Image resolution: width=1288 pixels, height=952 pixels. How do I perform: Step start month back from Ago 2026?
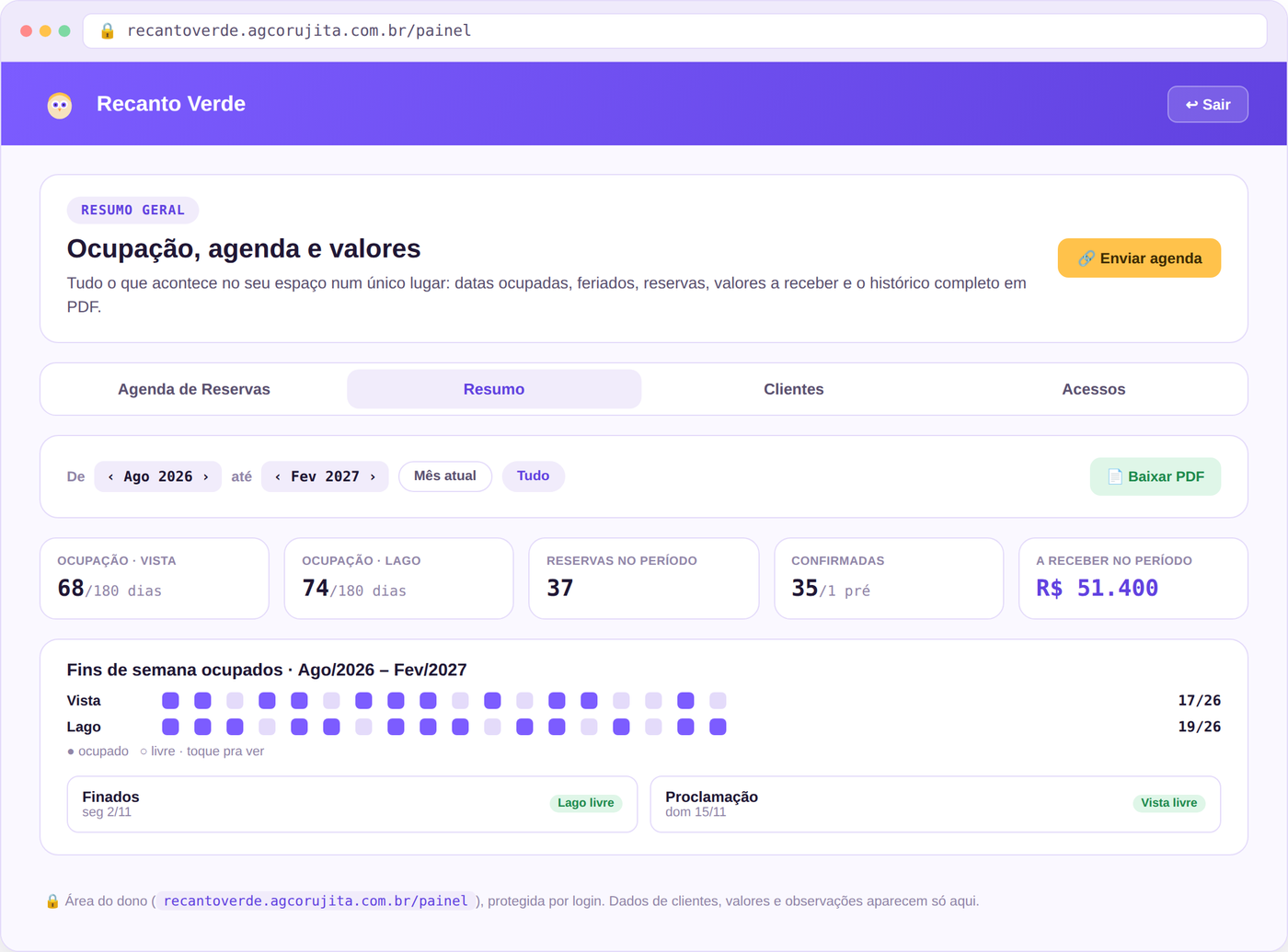pyautogui.click(x=111, y=476)
